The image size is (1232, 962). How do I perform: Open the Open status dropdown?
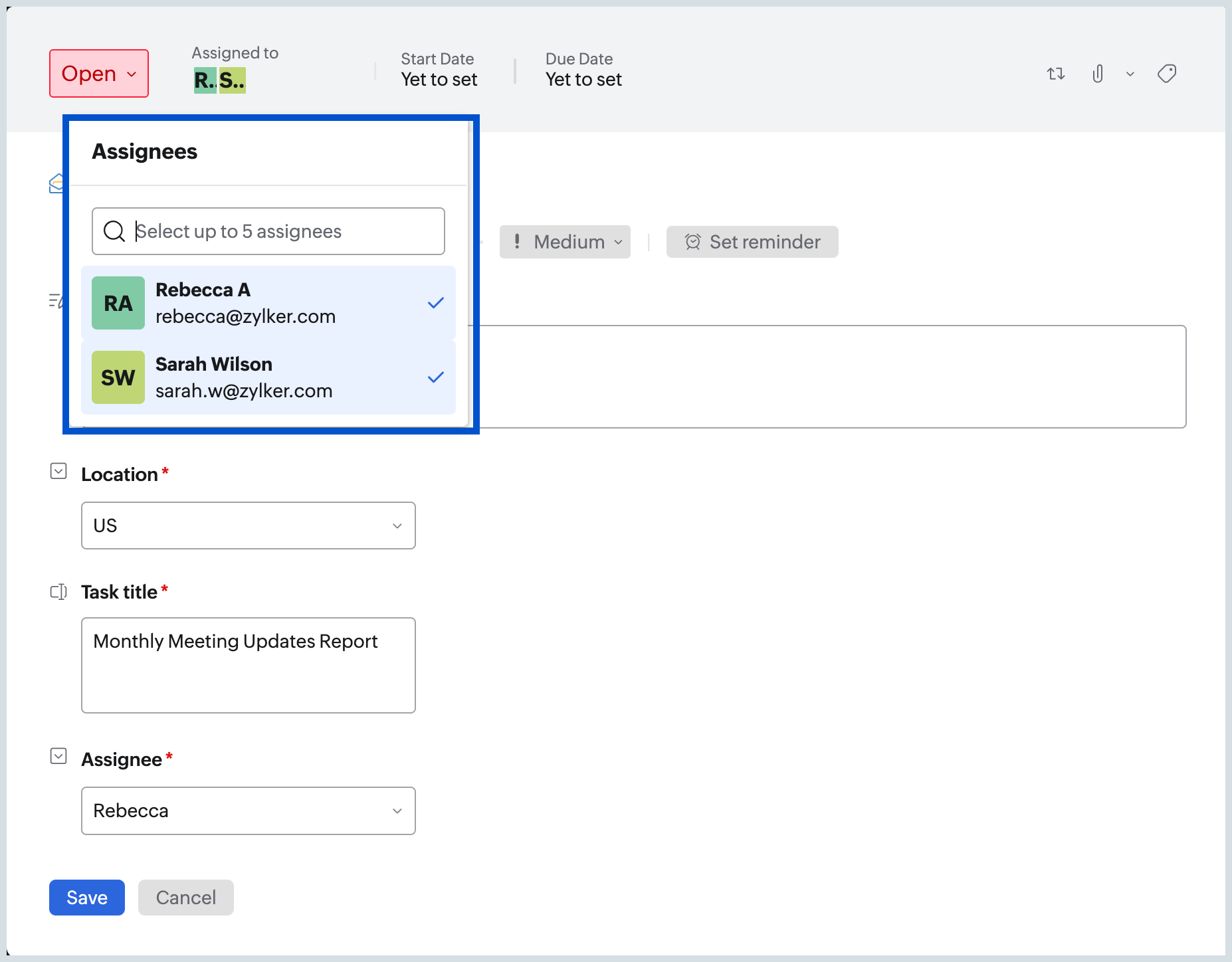(99, 74)
